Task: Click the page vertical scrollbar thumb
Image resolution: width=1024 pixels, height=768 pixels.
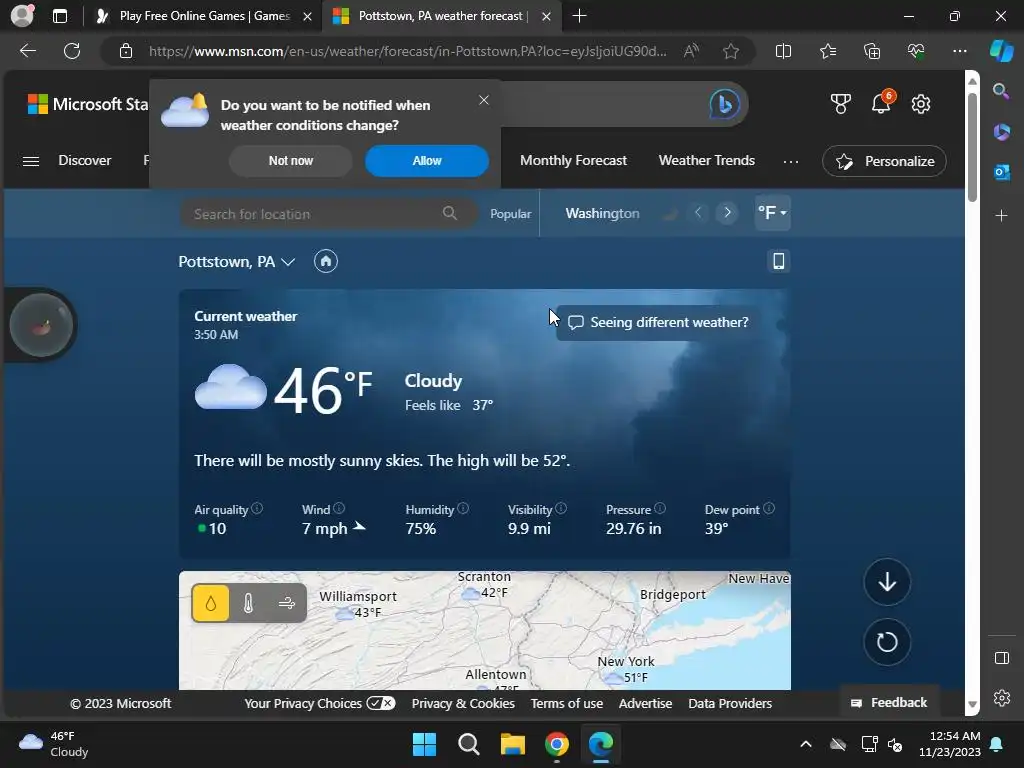Action: pyautogui.click(x=972, y=147)
